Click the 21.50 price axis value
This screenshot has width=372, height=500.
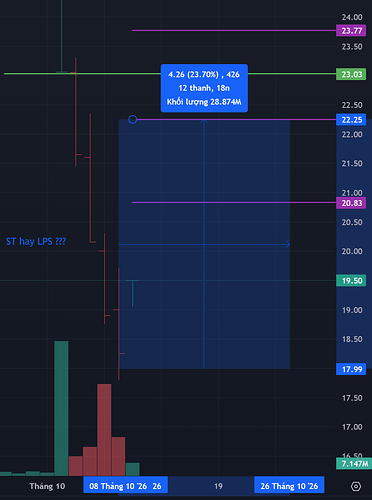pyautogui.click(x=352, y=163)
